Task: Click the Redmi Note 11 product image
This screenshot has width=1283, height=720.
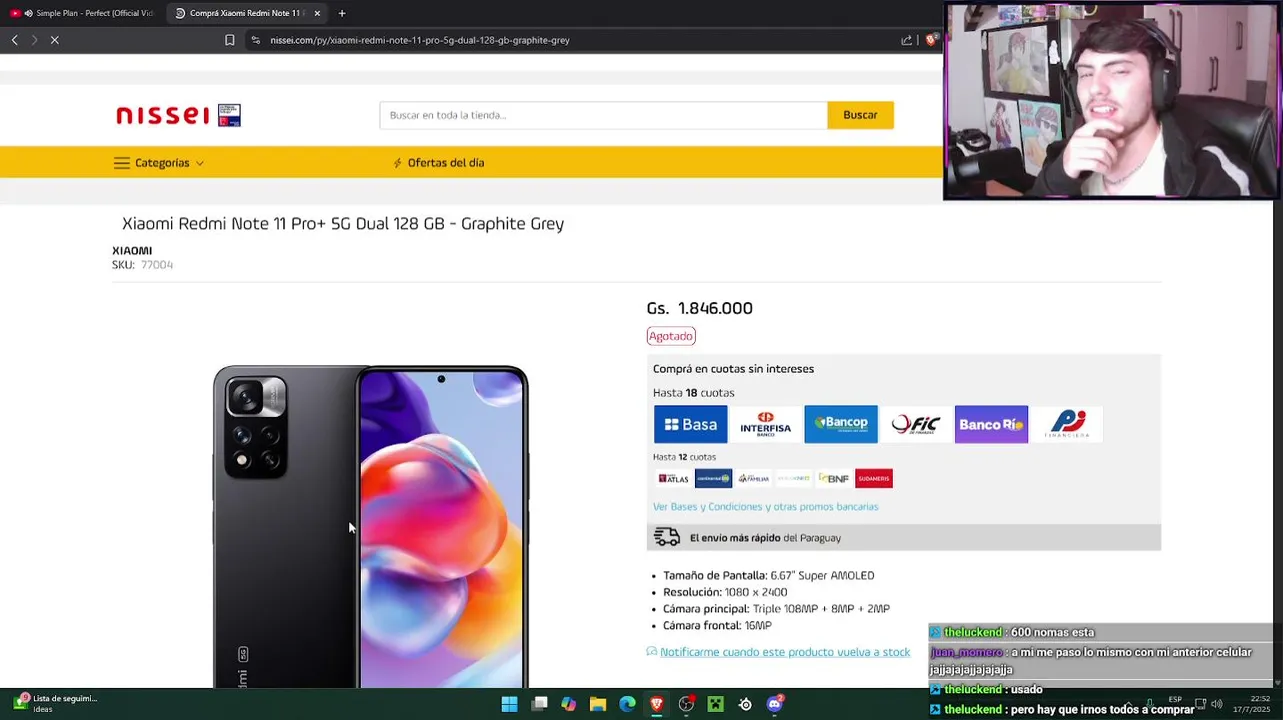Action: coord(370,526)
